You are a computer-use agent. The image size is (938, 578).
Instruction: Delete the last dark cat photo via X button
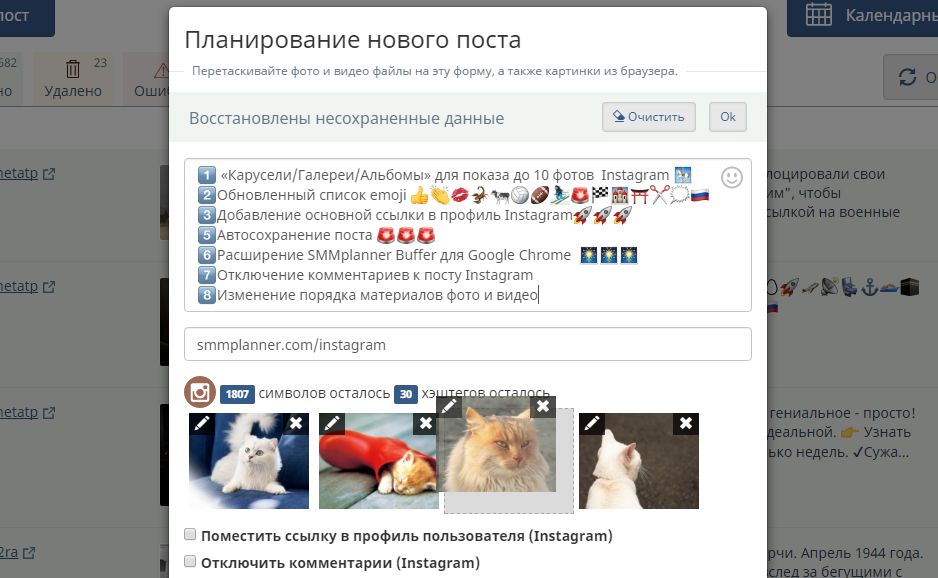[x=684, y=424]
